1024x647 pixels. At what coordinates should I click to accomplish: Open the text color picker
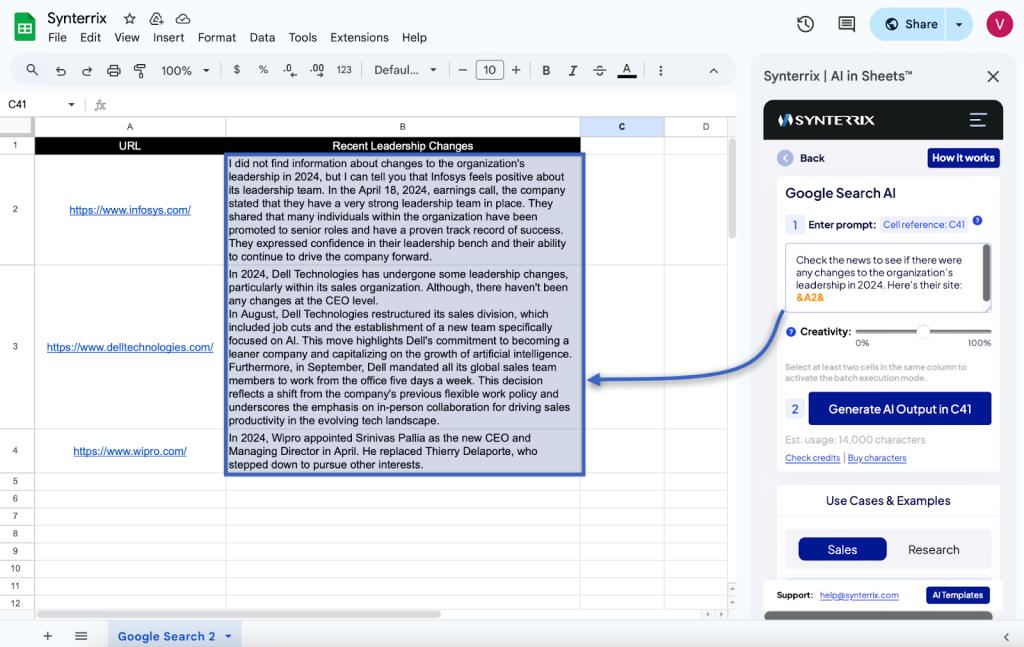tap(627, 71)
